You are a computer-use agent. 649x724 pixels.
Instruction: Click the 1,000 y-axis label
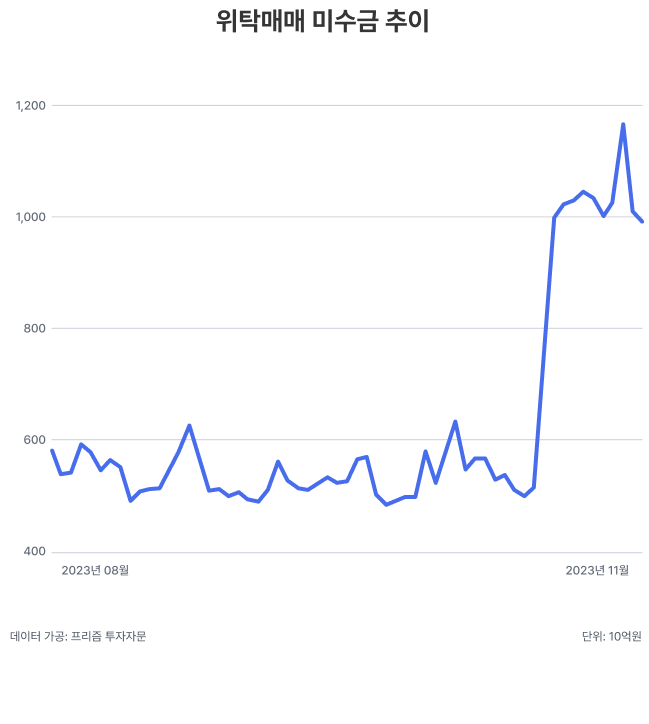31,217
